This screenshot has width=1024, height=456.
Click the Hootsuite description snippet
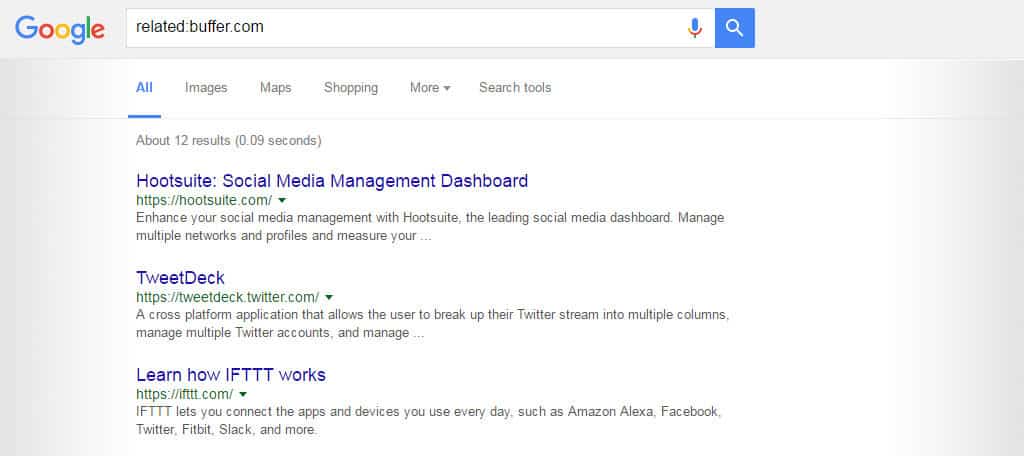tap(430, 227)
